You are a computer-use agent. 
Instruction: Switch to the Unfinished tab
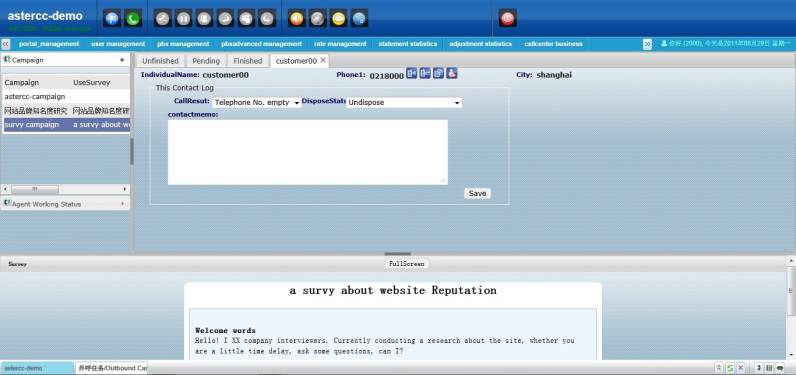point(160,61)
